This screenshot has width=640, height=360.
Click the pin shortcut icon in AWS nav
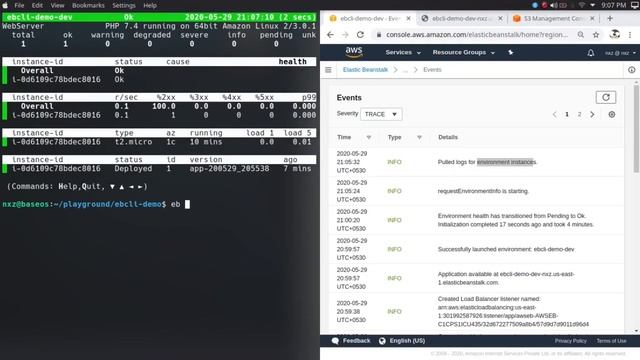coord(511,52)
